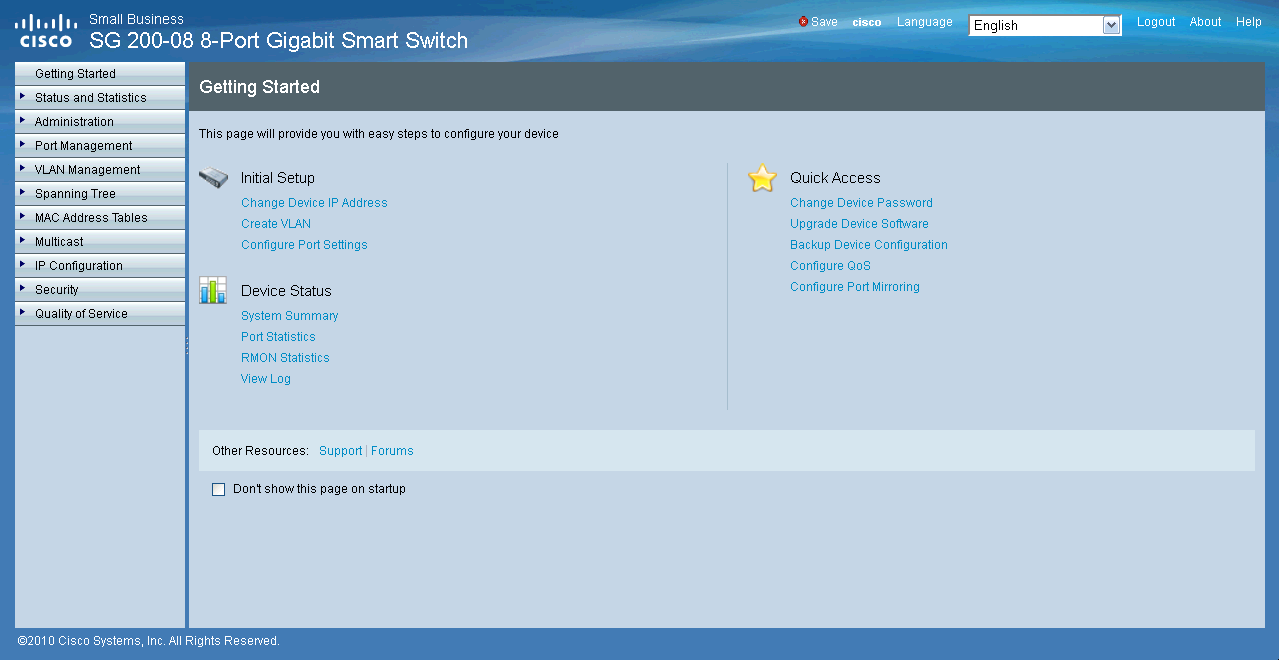Open the Port Management menu
Image resolution: width=1279 pixels, height=660 pixels.
[83, 146]
